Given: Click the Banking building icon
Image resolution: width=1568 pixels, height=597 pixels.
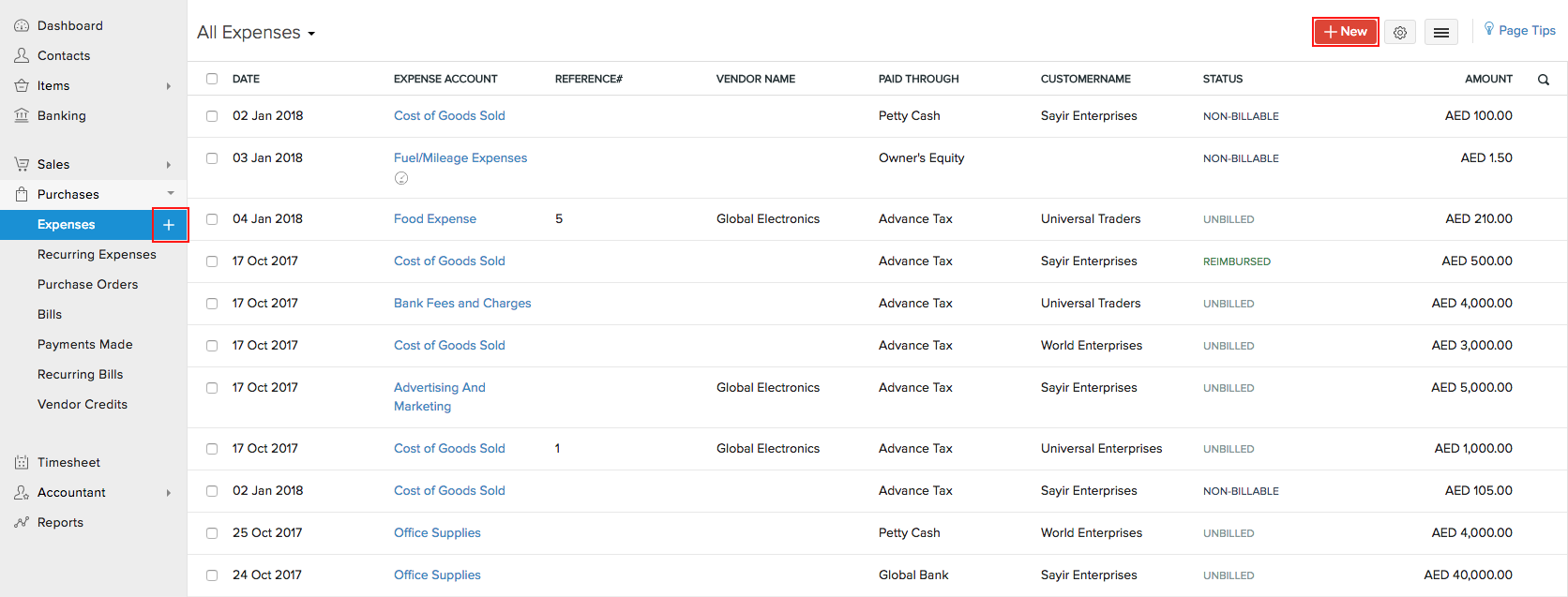Looking at the screenshot, I should pos(22,115).
